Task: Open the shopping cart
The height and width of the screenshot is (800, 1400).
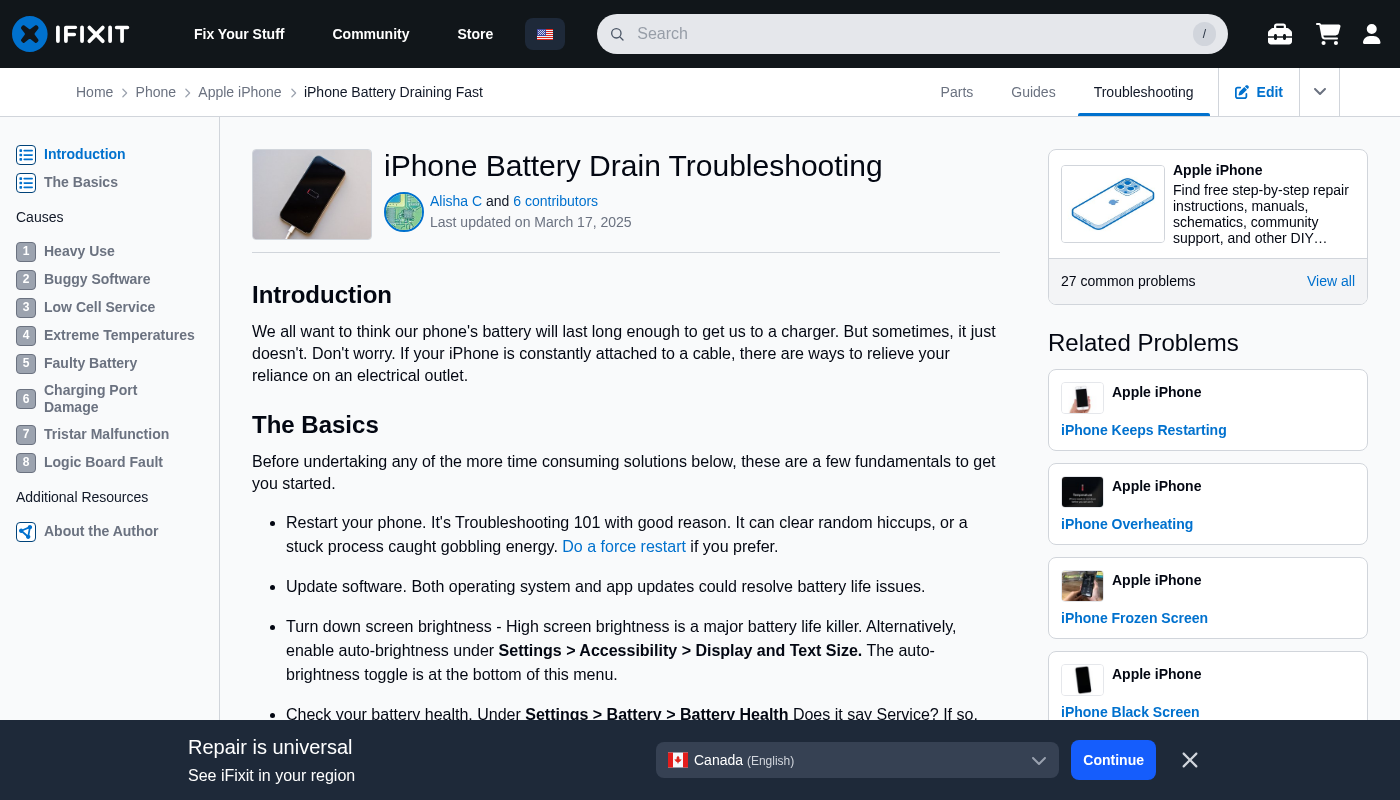Action: (x=1328, y=34)
